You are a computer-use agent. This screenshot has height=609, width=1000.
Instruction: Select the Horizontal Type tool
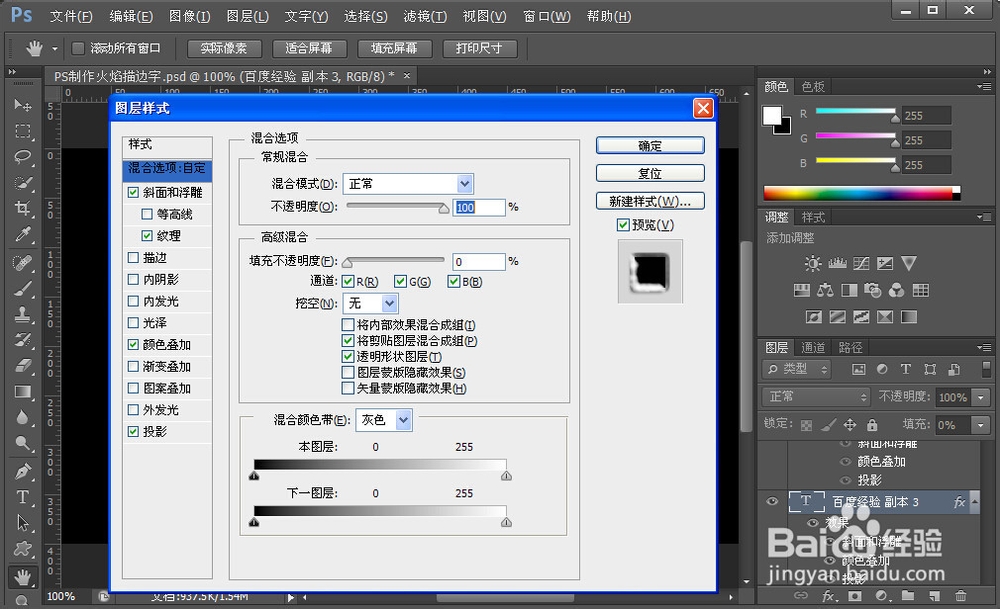point(23,497)
